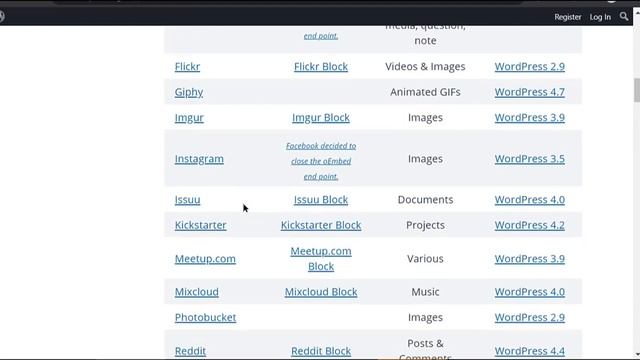Open the Flickr Block link
This screenshot has width=640, height=360.
(321, 67)
